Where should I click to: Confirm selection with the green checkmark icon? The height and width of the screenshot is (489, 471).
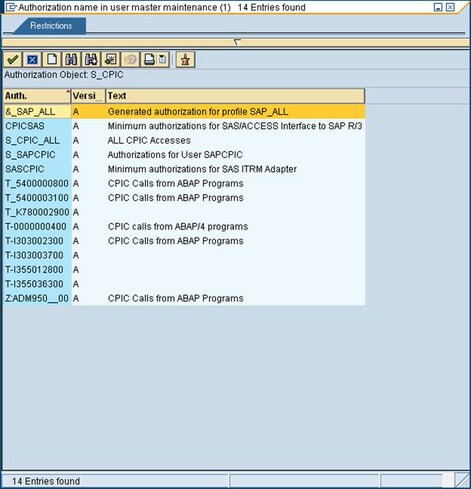pyautogui.click(x=13, y=60)
